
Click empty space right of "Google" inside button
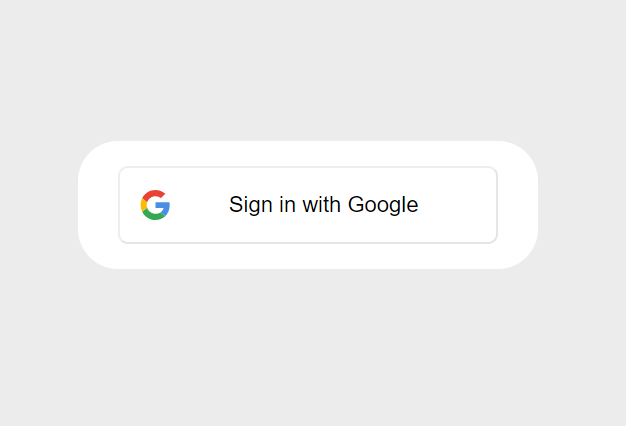457,205
